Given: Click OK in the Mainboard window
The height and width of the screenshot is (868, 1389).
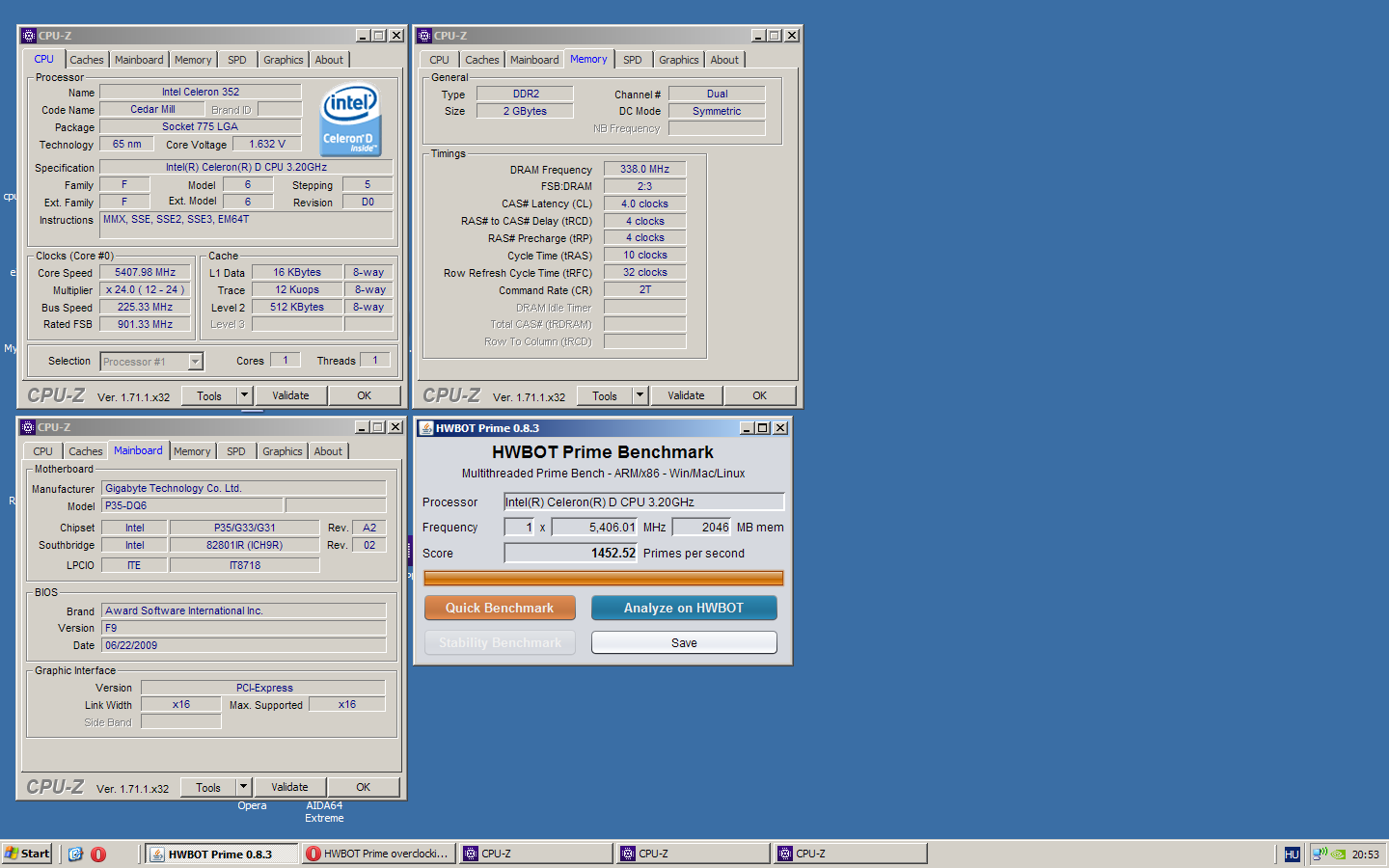Looking at the screenshot, I should 364,787.
